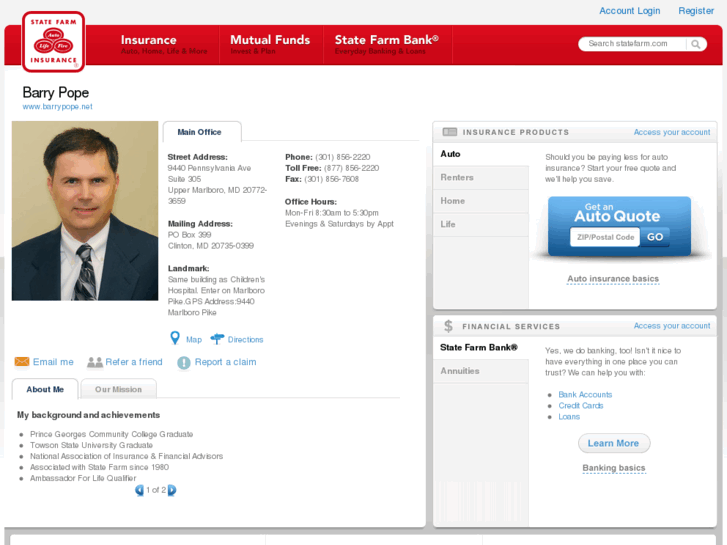
Task: Open the Directions link
Action: tap(245, 340)
